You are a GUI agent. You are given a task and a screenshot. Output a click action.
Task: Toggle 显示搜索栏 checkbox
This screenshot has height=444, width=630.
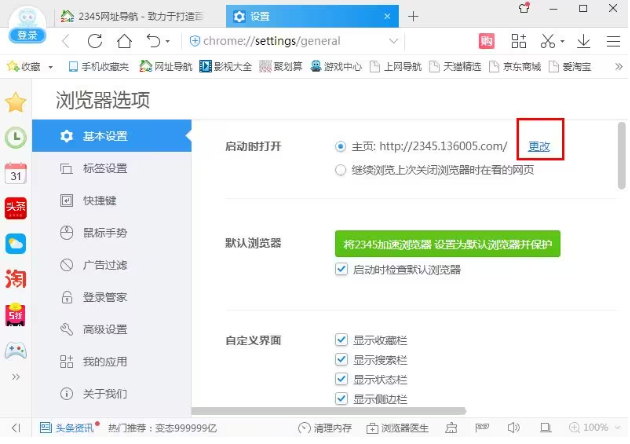point(341,359)
